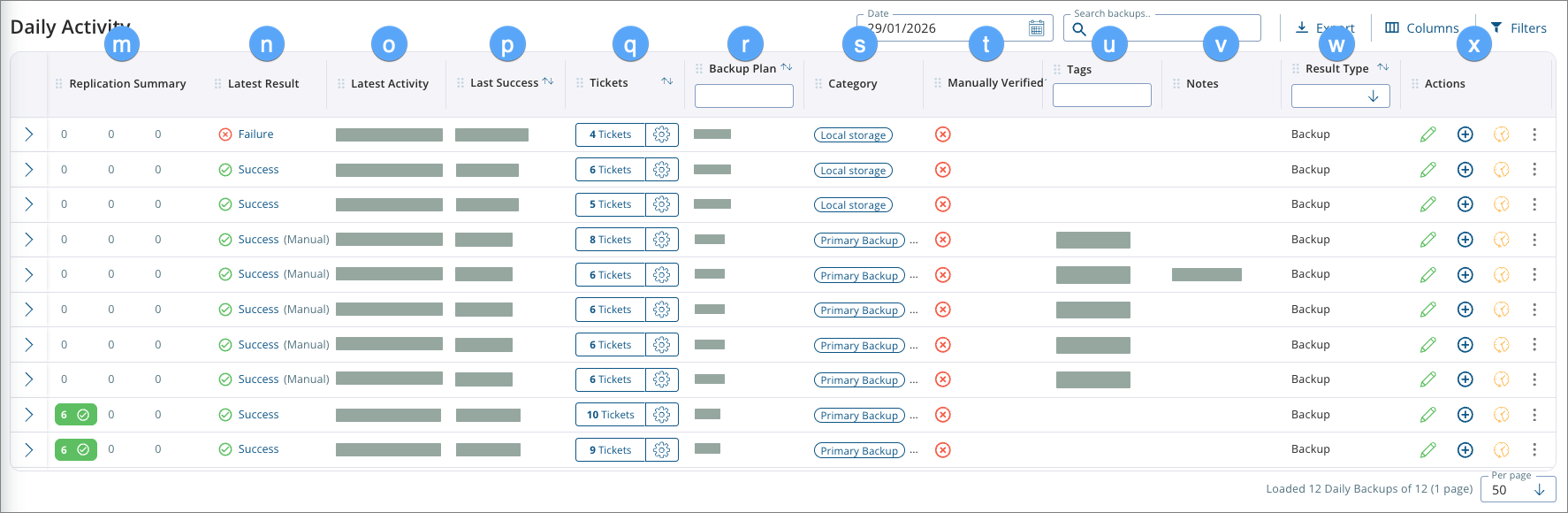Open the three-dot menu for Failure row
The height and width of the screenshot is (513, 1568).
[1534, 134]
